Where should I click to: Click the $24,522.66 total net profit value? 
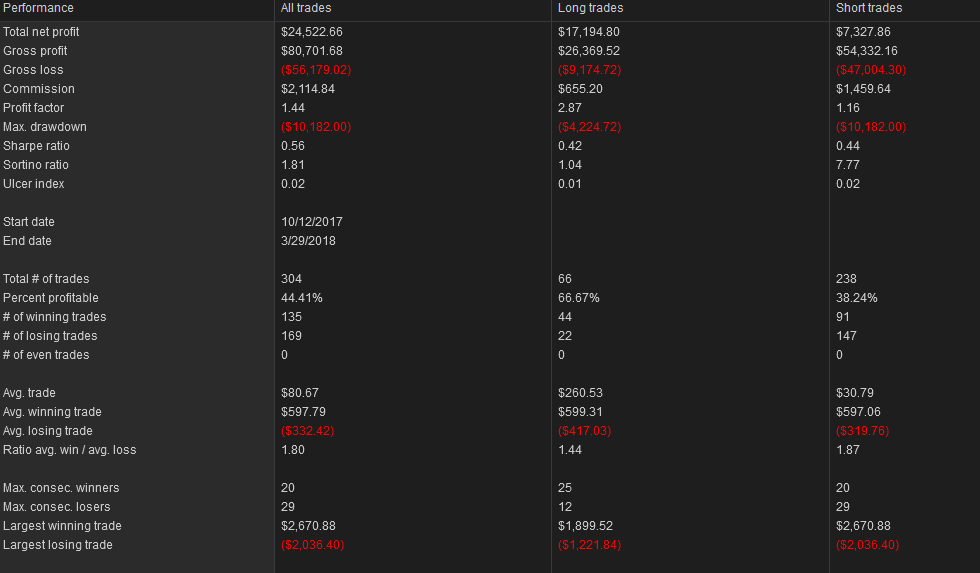tap(312, 32)
